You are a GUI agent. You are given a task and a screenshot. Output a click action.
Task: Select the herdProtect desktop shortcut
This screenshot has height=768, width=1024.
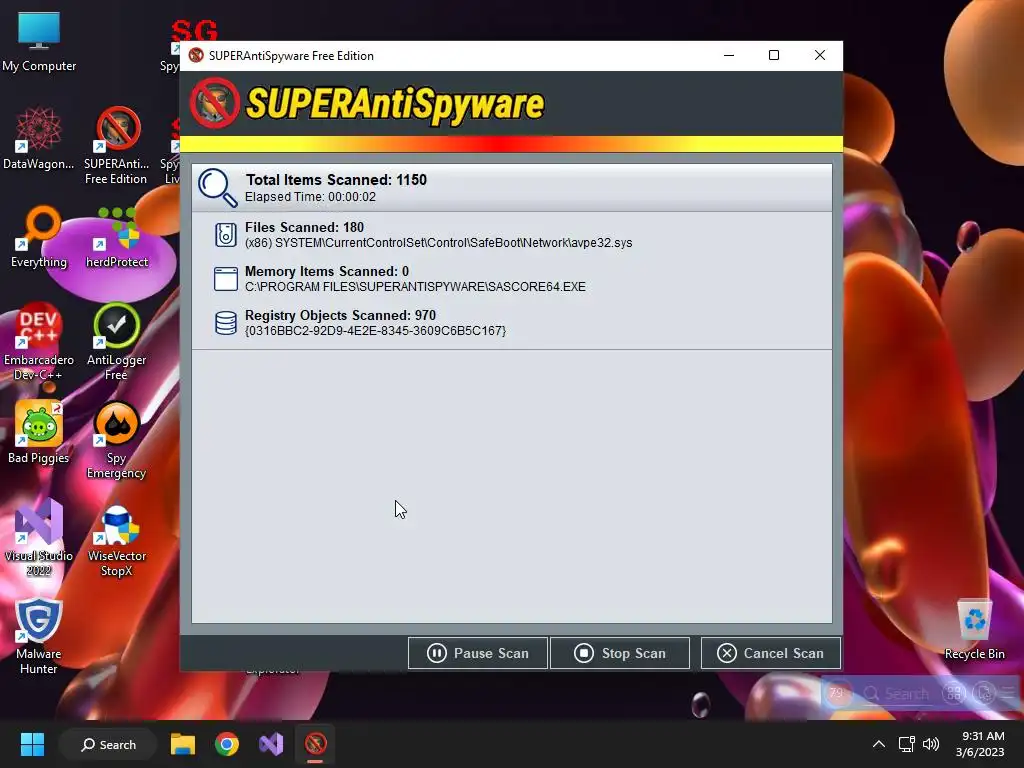tap(117, 238)
